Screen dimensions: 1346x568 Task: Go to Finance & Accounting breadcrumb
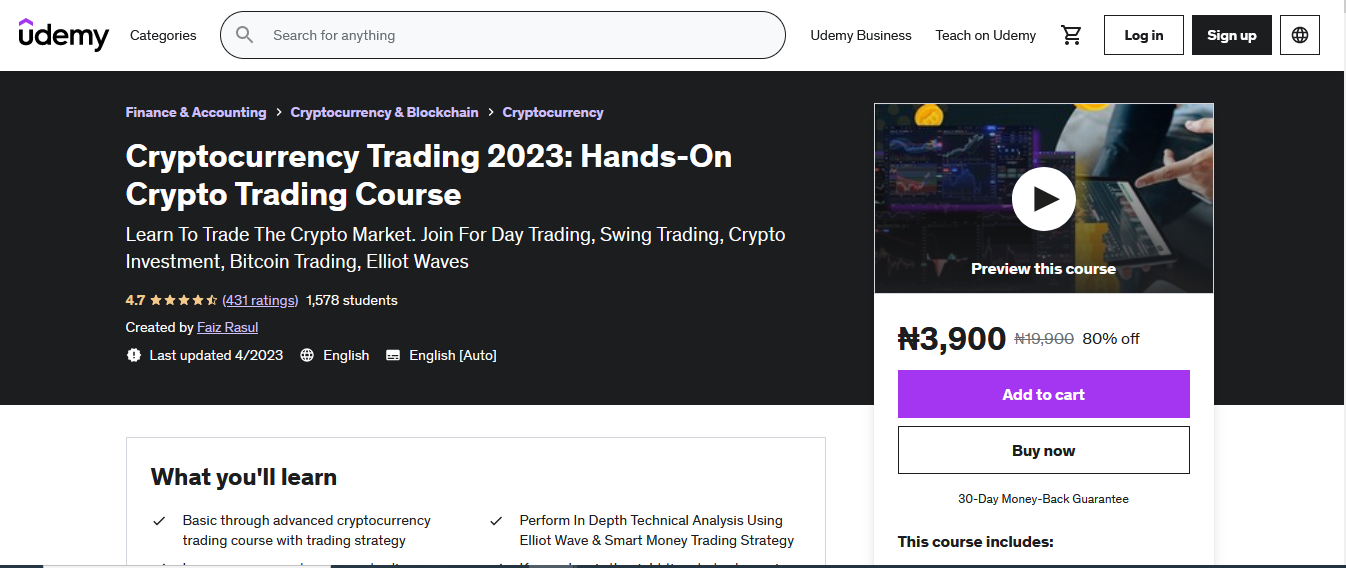click(196, 112)
